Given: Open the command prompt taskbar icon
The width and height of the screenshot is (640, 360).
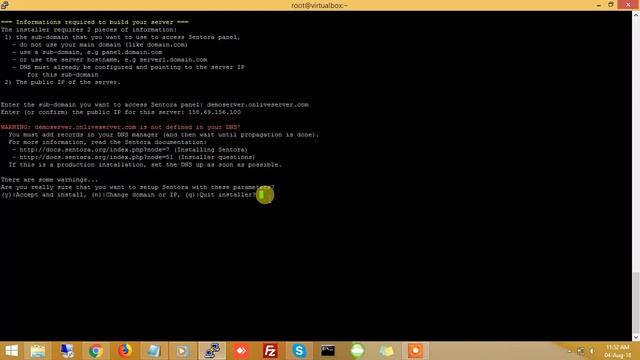Looking at the screenshot, I should tap(328, 351).
